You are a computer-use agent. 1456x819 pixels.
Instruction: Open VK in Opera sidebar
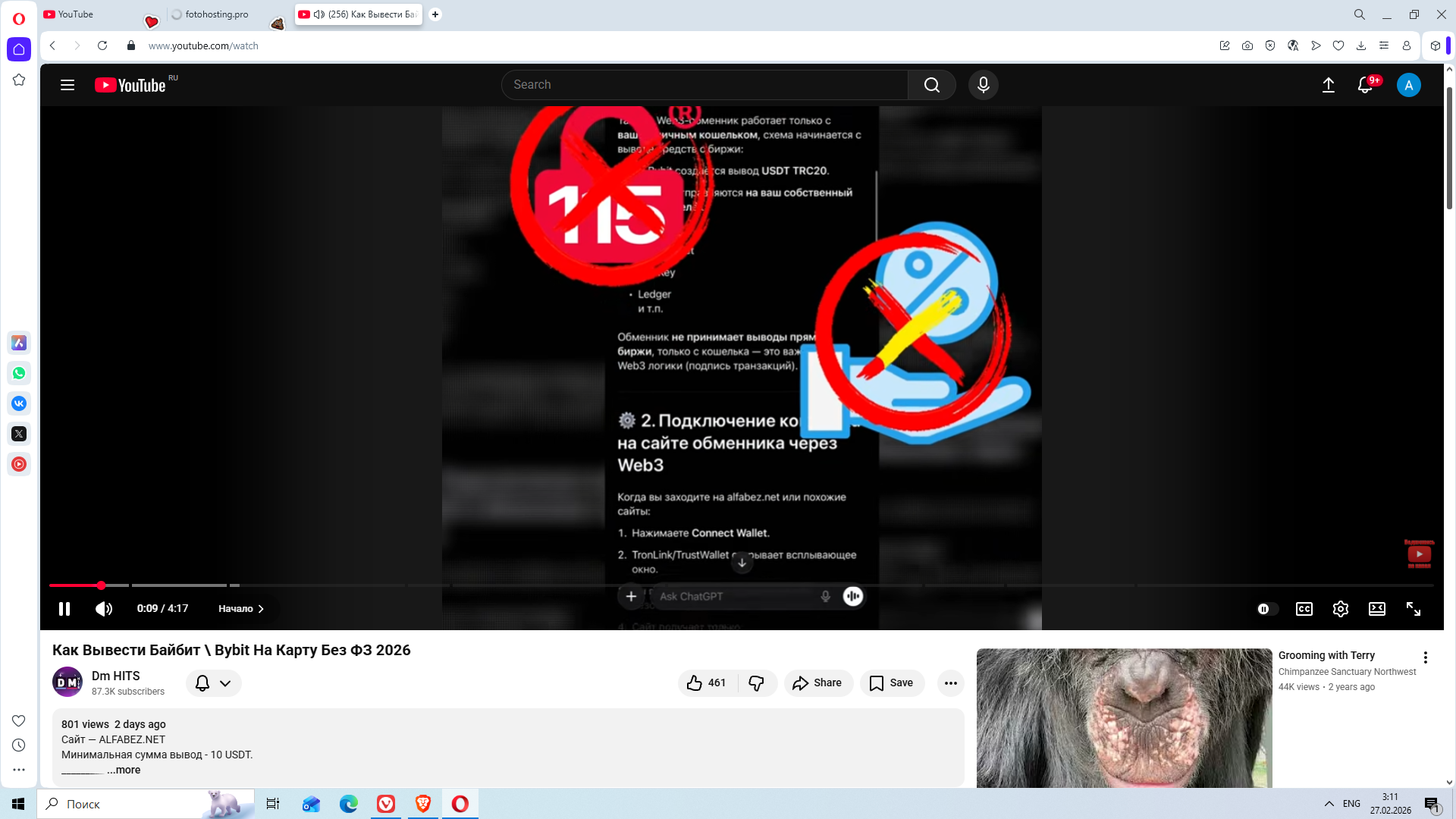click(19, 403)
